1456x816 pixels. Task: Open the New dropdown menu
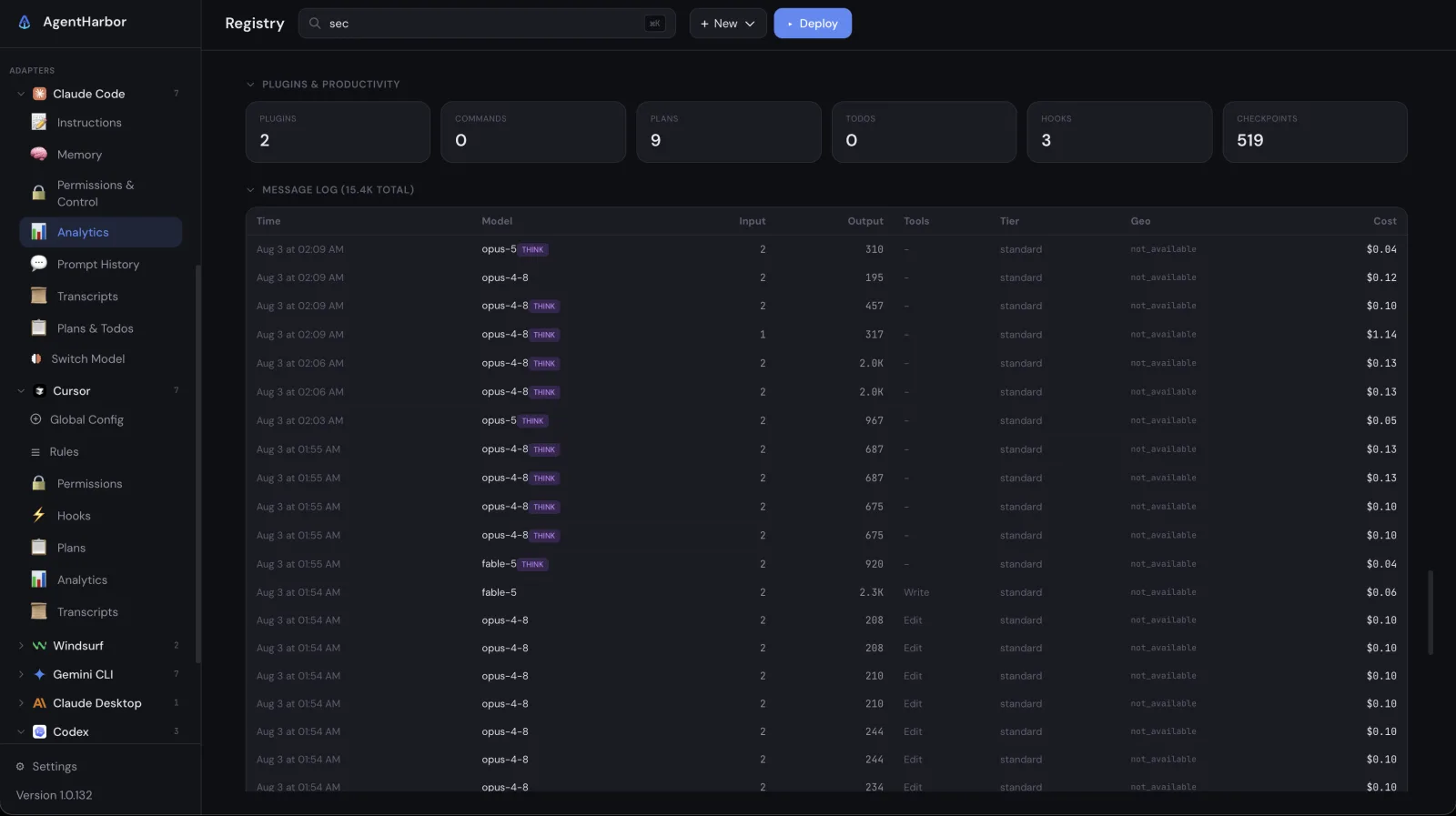pos(728,24)
